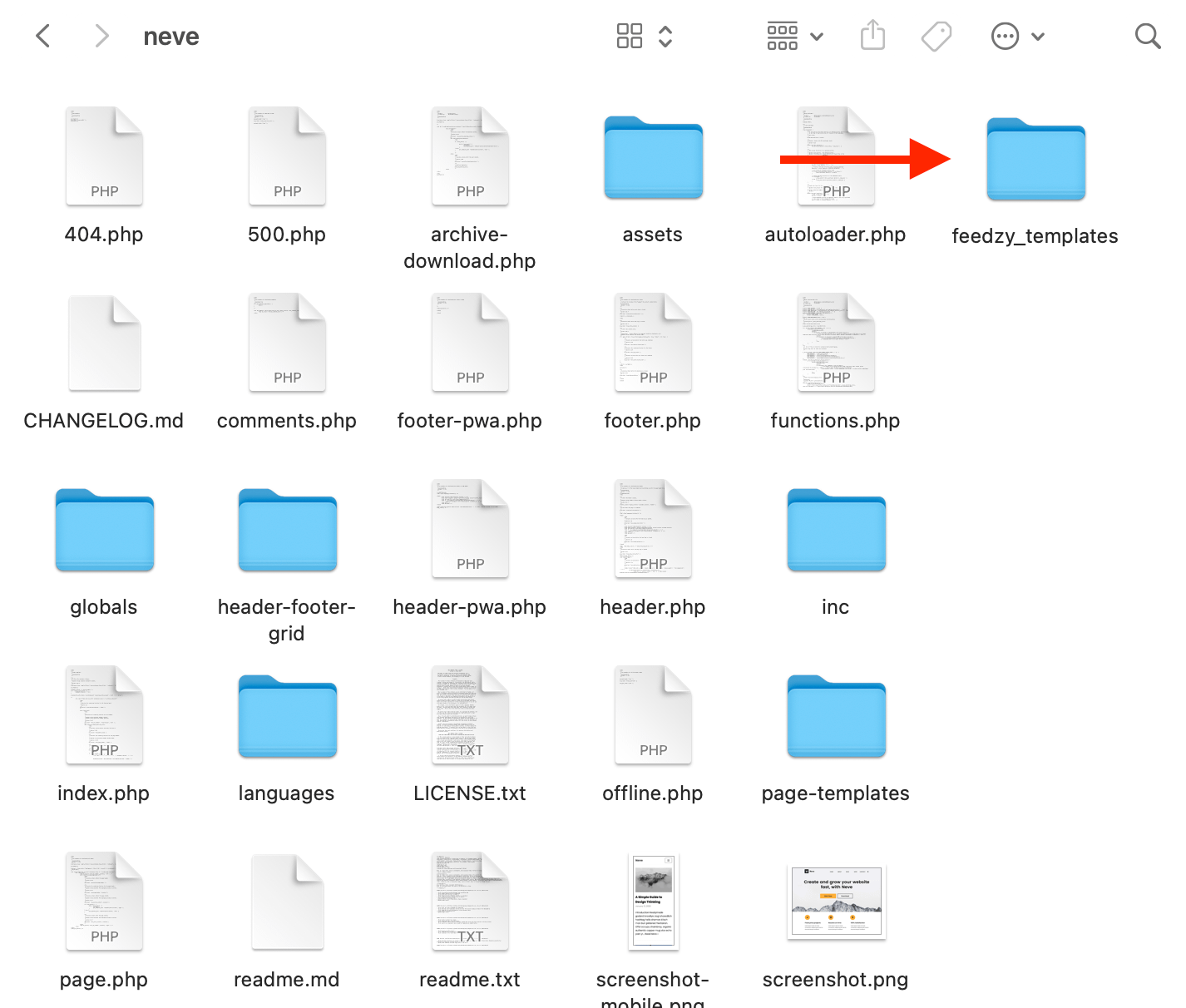This screenshot has height=1008, width=1186.
Task: Select the inc folder
Action: [836, 531]
